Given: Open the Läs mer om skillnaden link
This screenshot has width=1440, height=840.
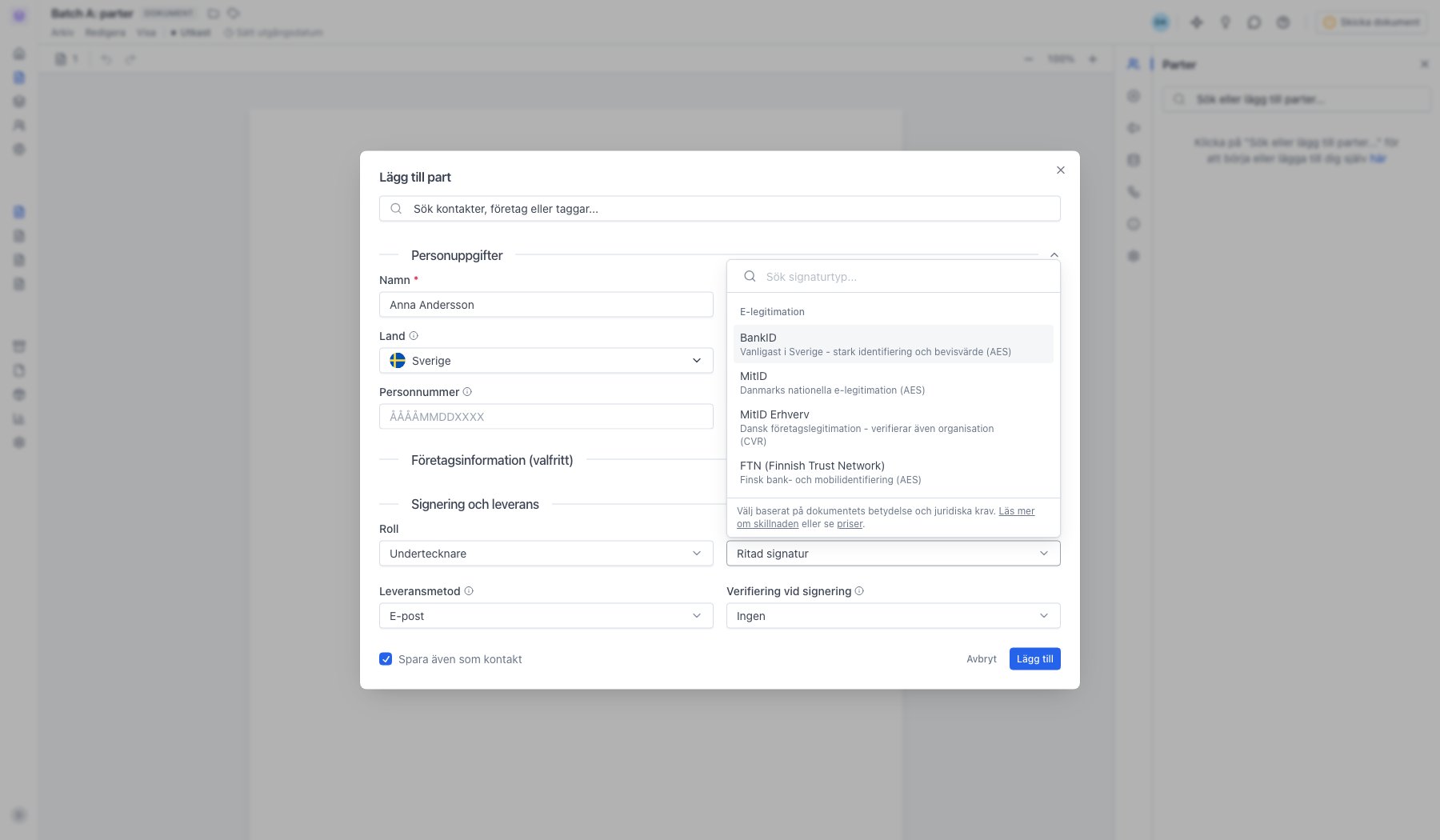Looking at the screenshot, I should (x=1016, y=511).
